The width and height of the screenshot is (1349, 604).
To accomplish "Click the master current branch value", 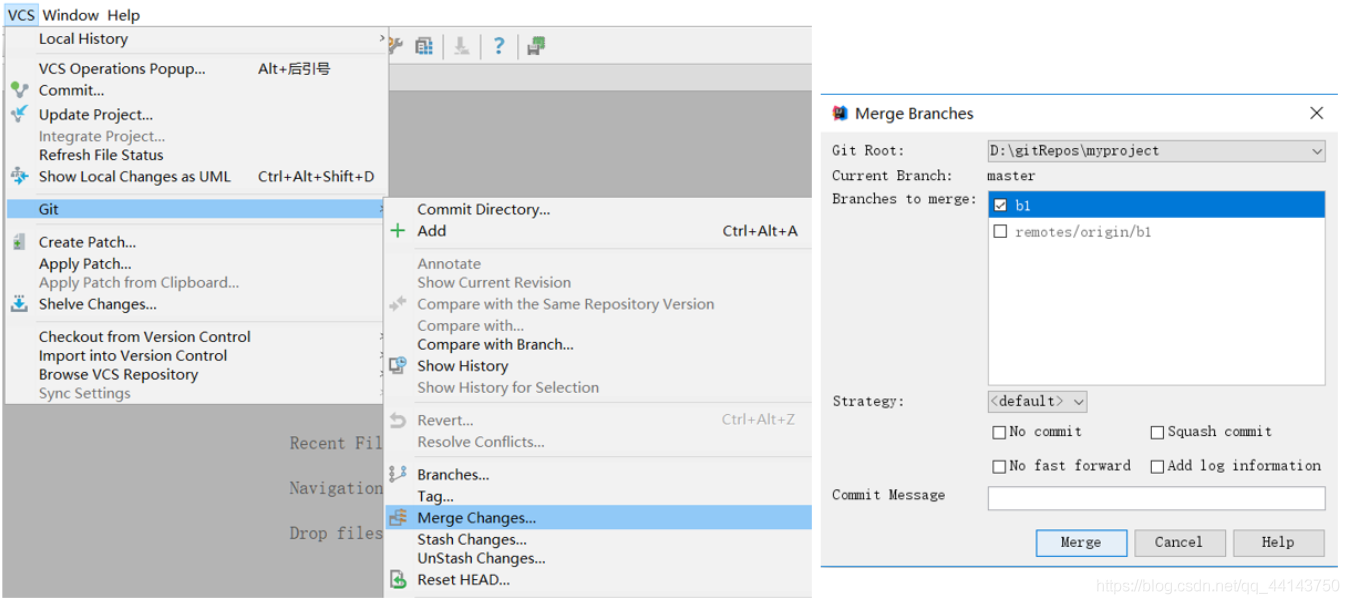I will pos(1011,176).
